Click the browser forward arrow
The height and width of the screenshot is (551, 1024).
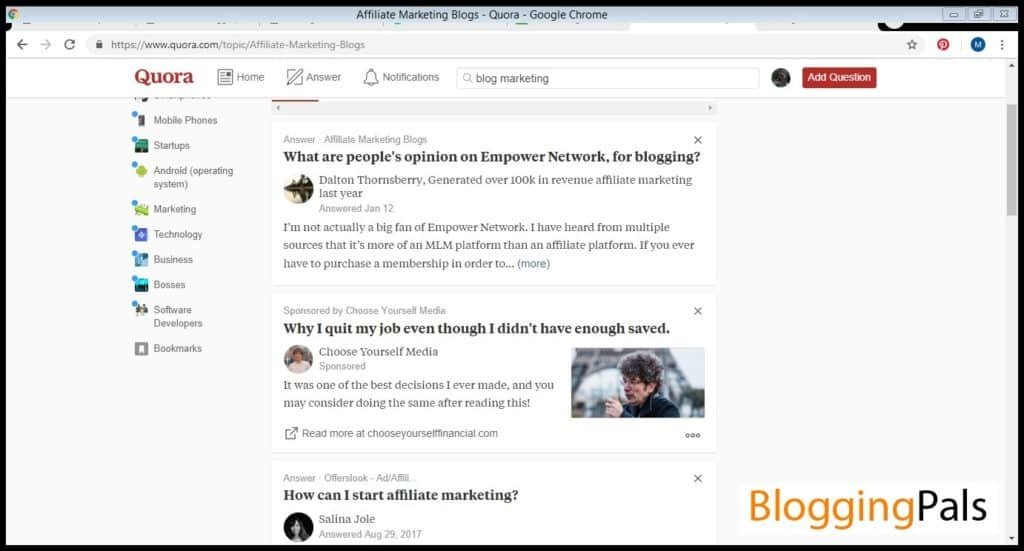coord(46,44)
